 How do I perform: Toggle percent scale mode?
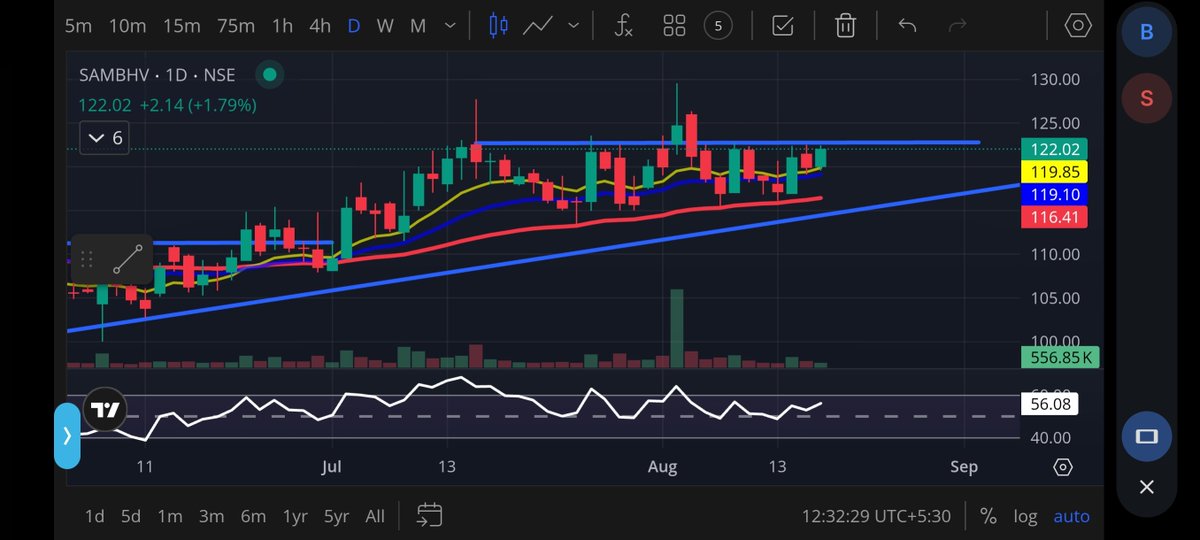tap(988, 516)
